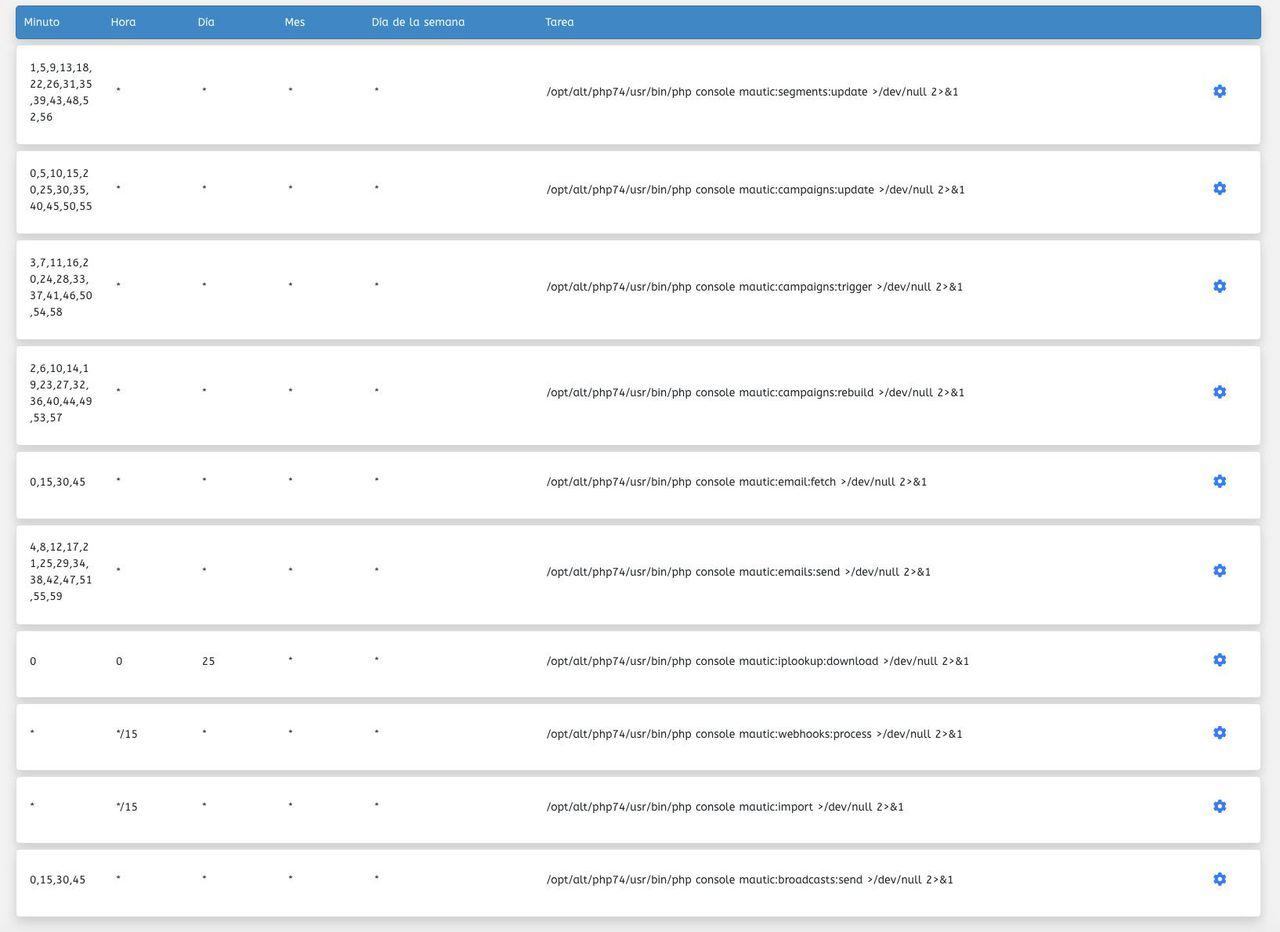Image resolution: width=1280 pixels, height=932 pixels.
Task: Click day value 25 in iplookup row
Action: (208, 662)
